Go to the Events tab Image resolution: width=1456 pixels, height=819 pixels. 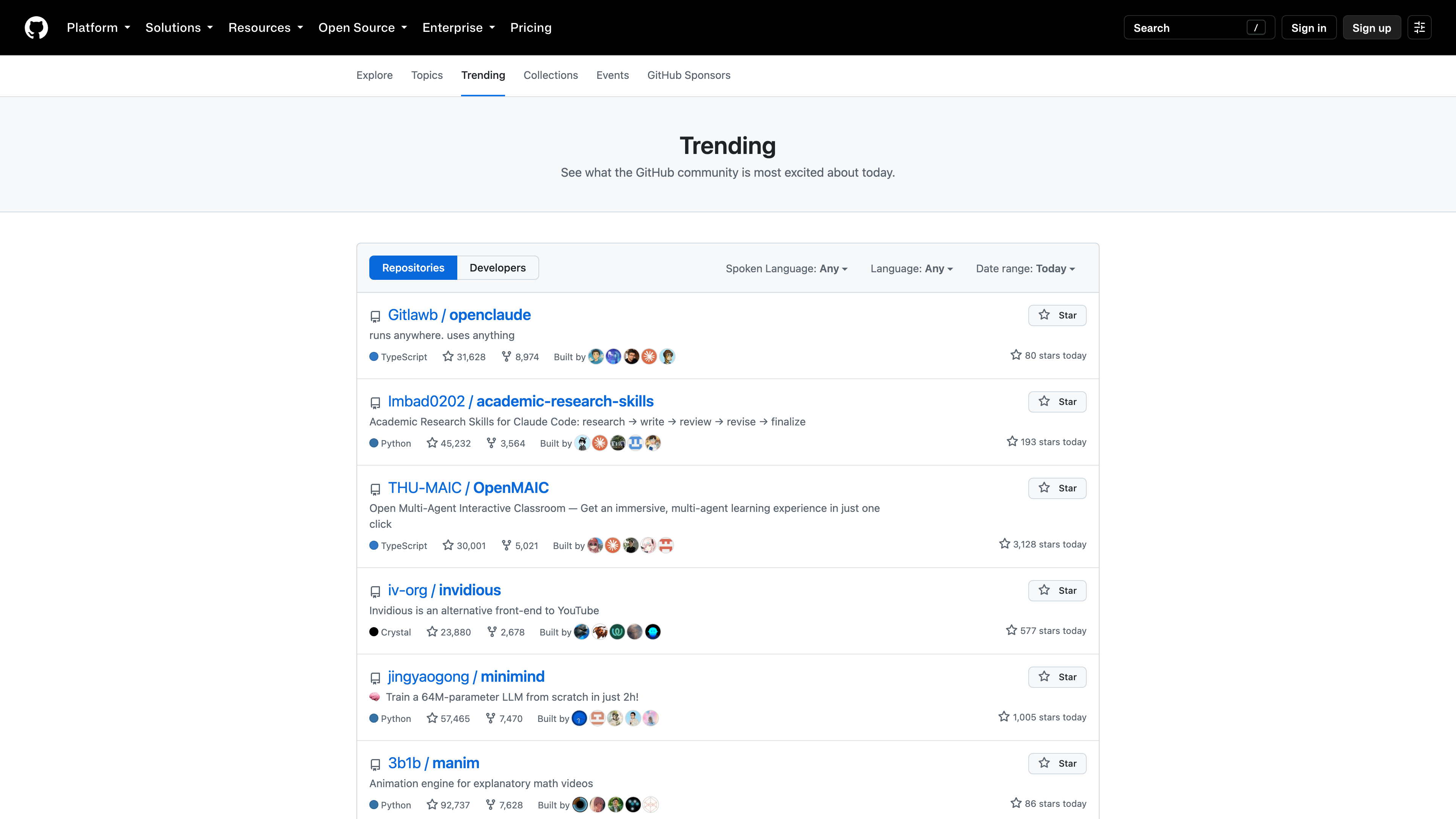coord(613,75)
